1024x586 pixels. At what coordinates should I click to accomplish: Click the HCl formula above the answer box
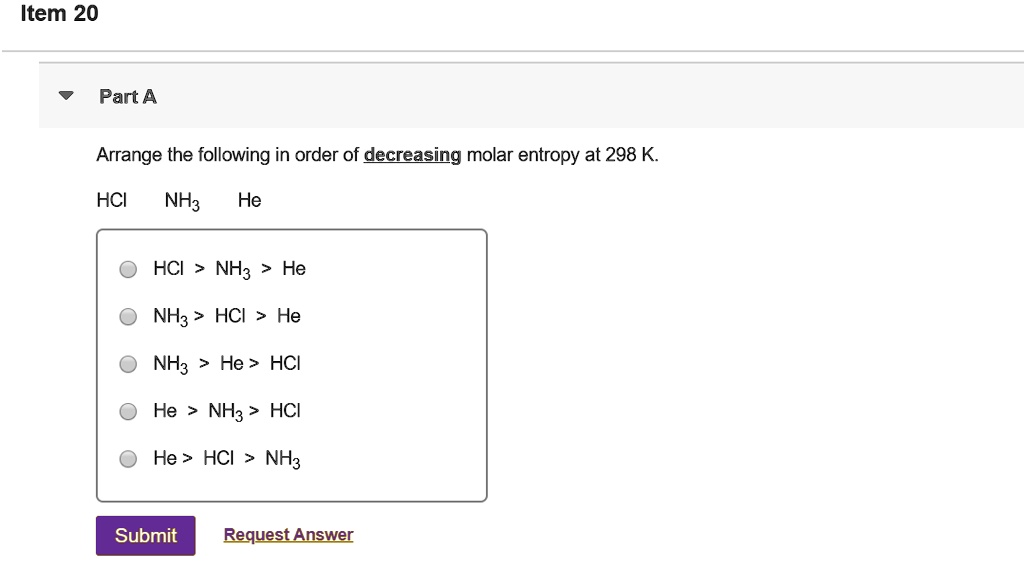click(112, 199)
